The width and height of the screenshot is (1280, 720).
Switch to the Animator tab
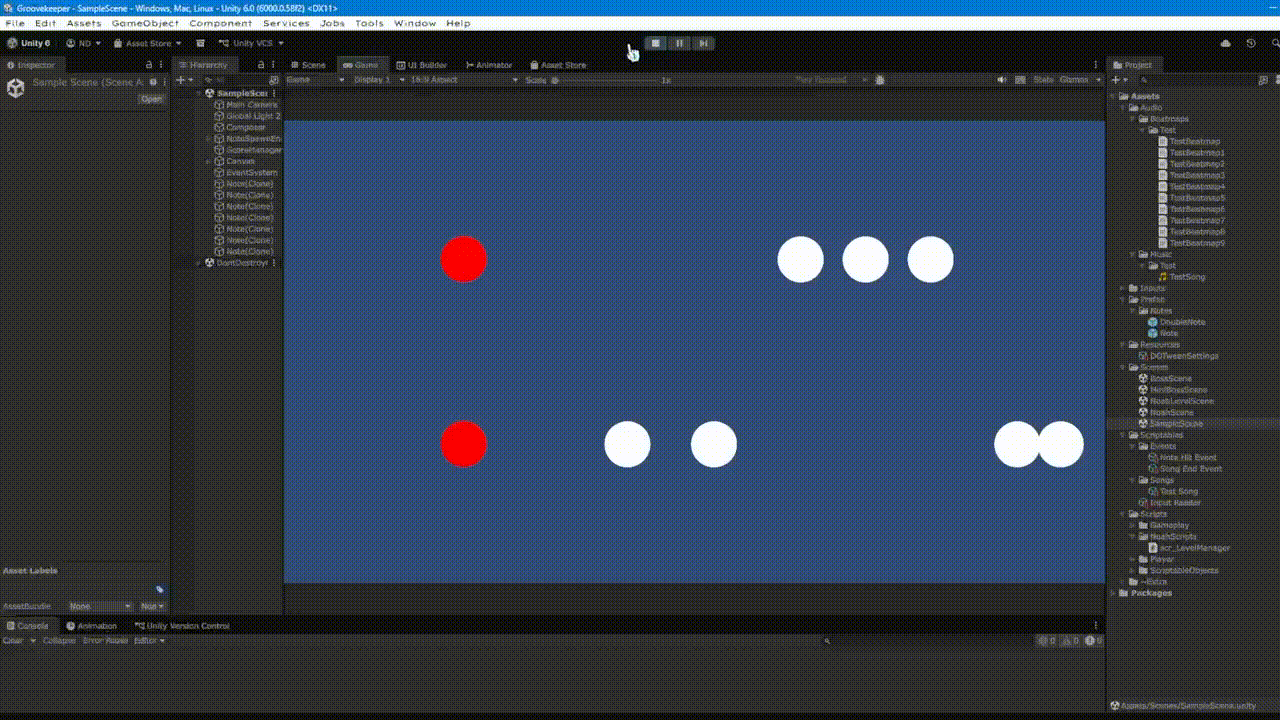(x=489, y=65)
